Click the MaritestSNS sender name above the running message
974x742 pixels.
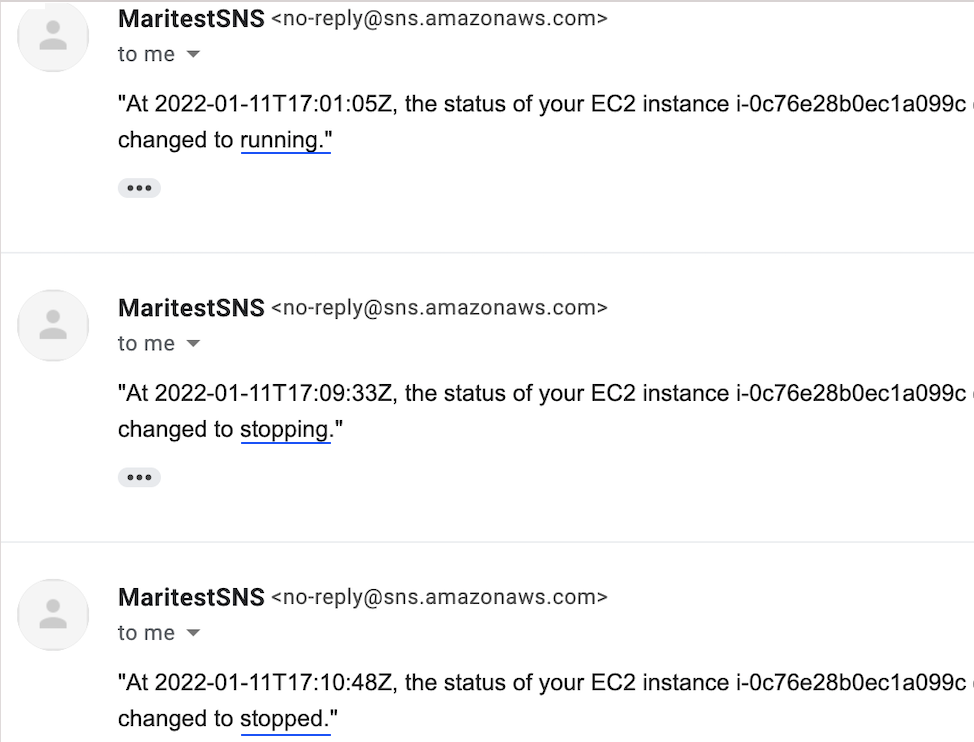point(191,18)
